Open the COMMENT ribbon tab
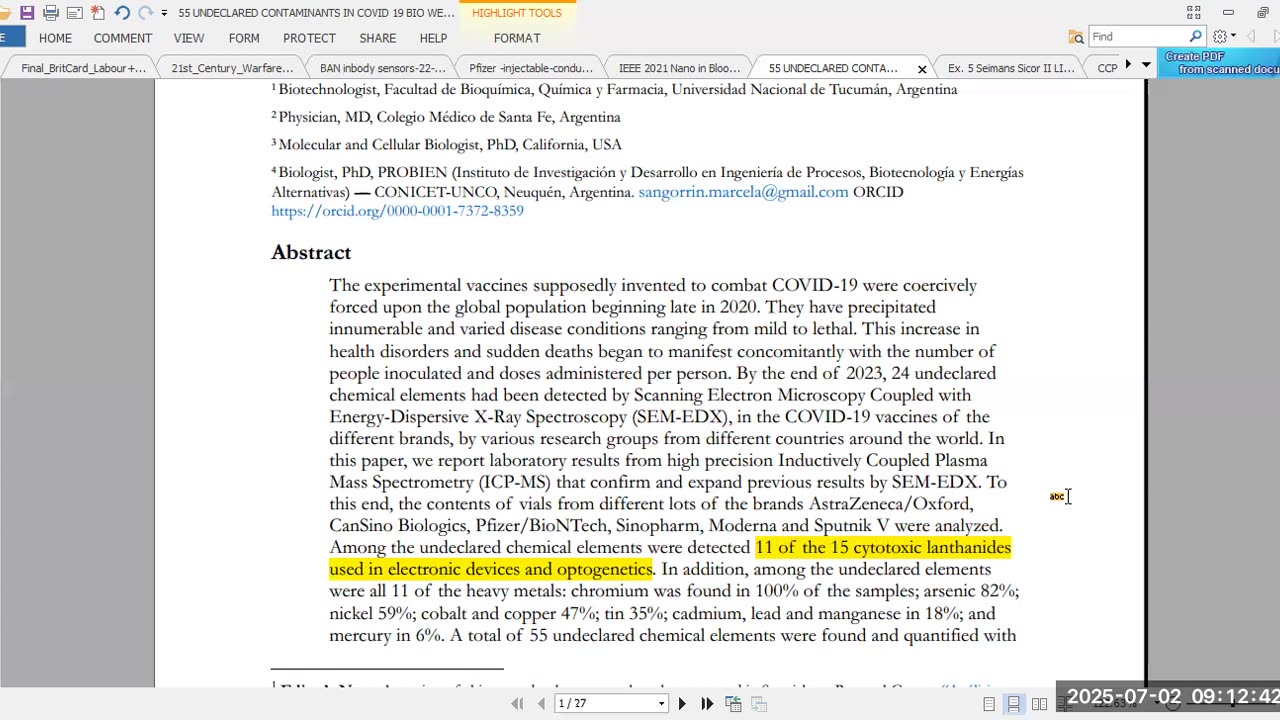Viewport: 1280px width, 720px height. click(123, 38)
